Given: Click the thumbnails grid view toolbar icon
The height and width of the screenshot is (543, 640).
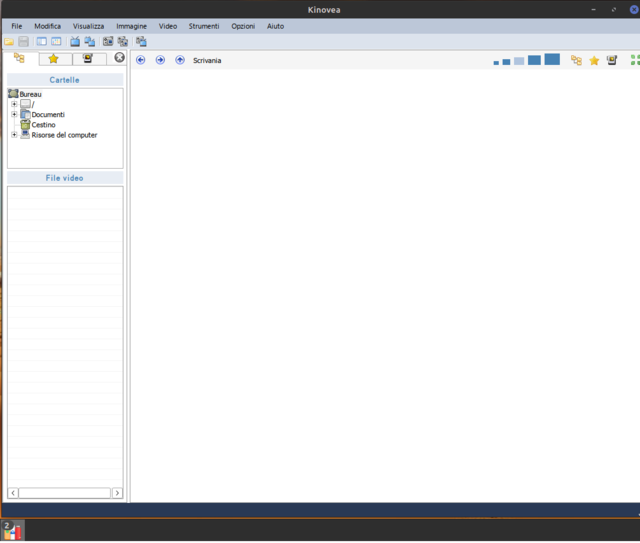Looking at the screenshot, I should (x=56, y=41).
